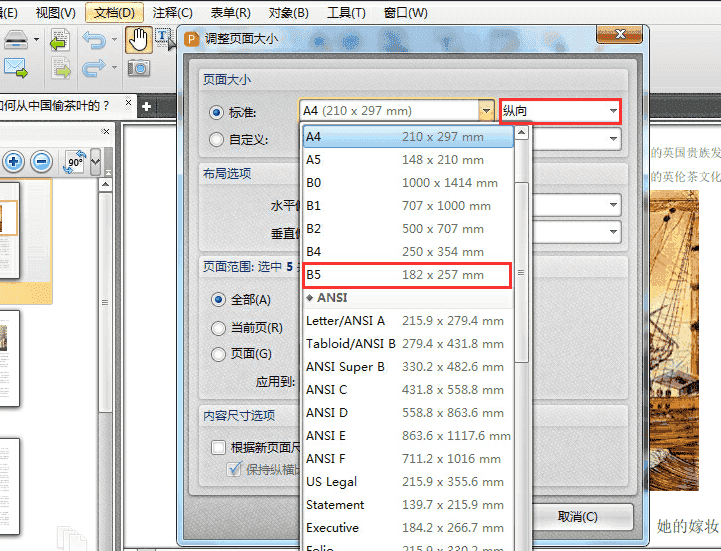Click the email envelope icon
Screen dimensions: 721x551
click(x=15, y=68)
